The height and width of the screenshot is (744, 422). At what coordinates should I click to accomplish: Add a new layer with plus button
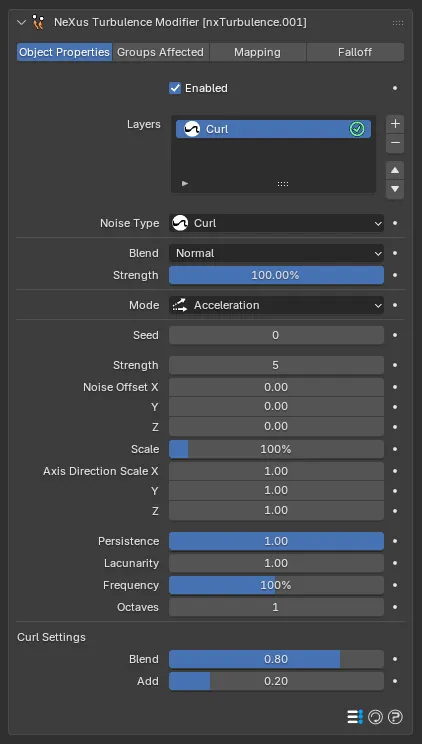pyautogui.click(x=395, y=124)
